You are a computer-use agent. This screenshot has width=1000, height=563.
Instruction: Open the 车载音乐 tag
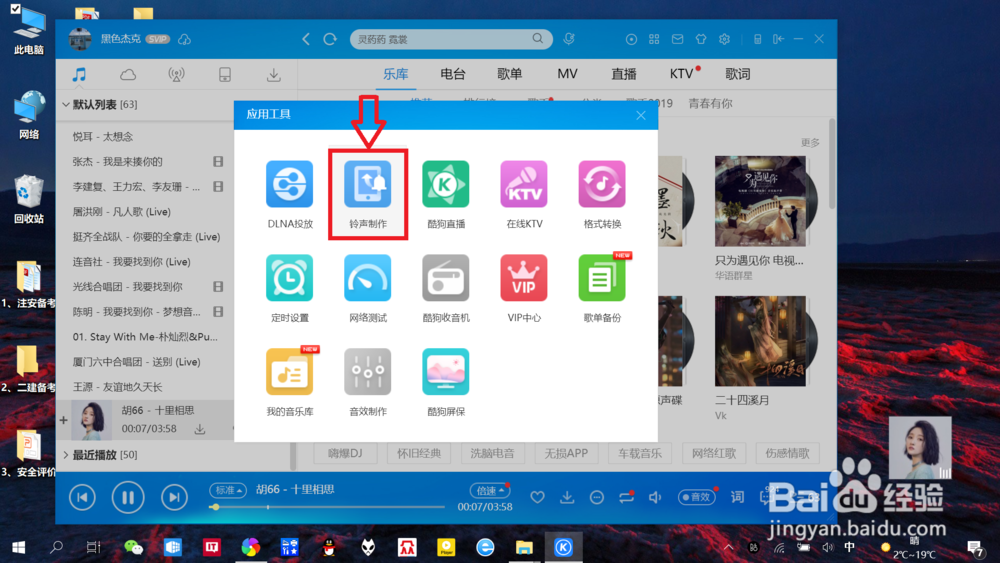coord(640,453)
